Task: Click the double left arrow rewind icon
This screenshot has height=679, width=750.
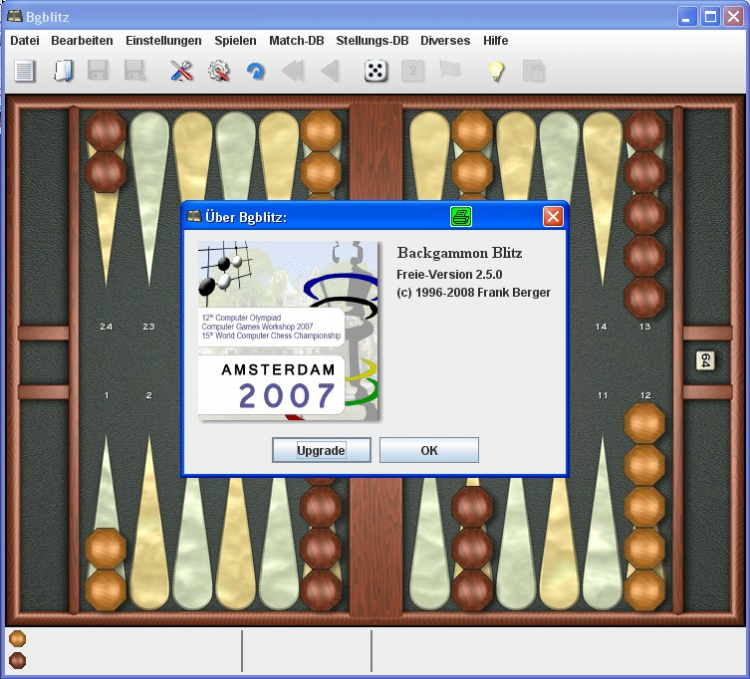Action: coord(293,71)
